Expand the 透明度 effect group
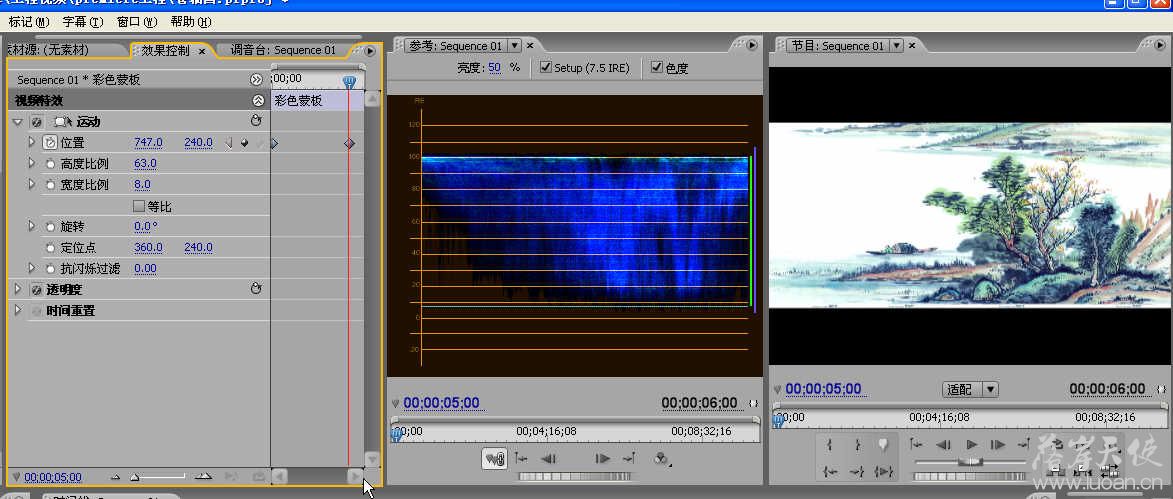 click(18, 288)
